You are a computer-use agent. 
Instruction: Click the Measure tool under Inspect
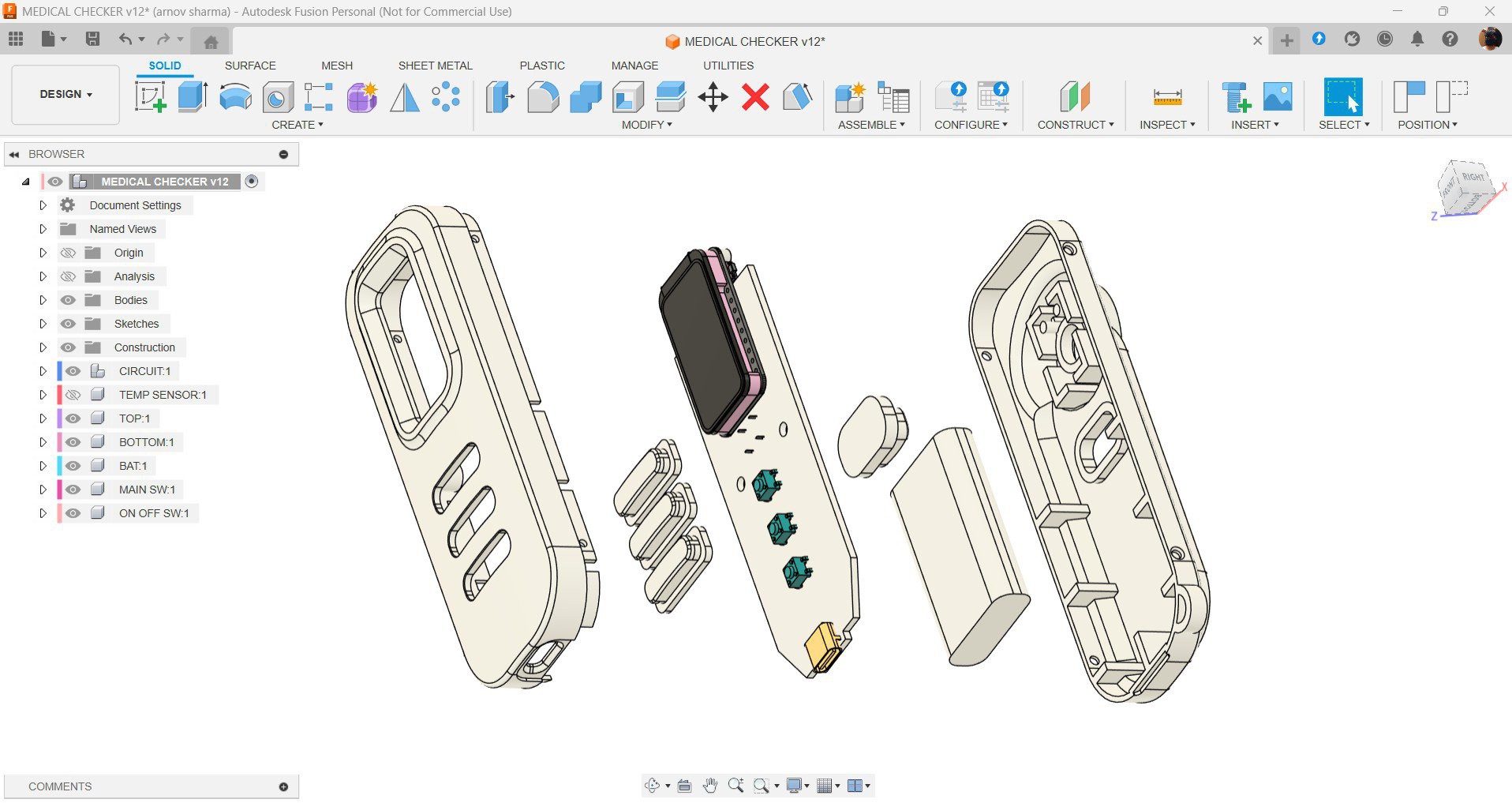point(1167,97)
